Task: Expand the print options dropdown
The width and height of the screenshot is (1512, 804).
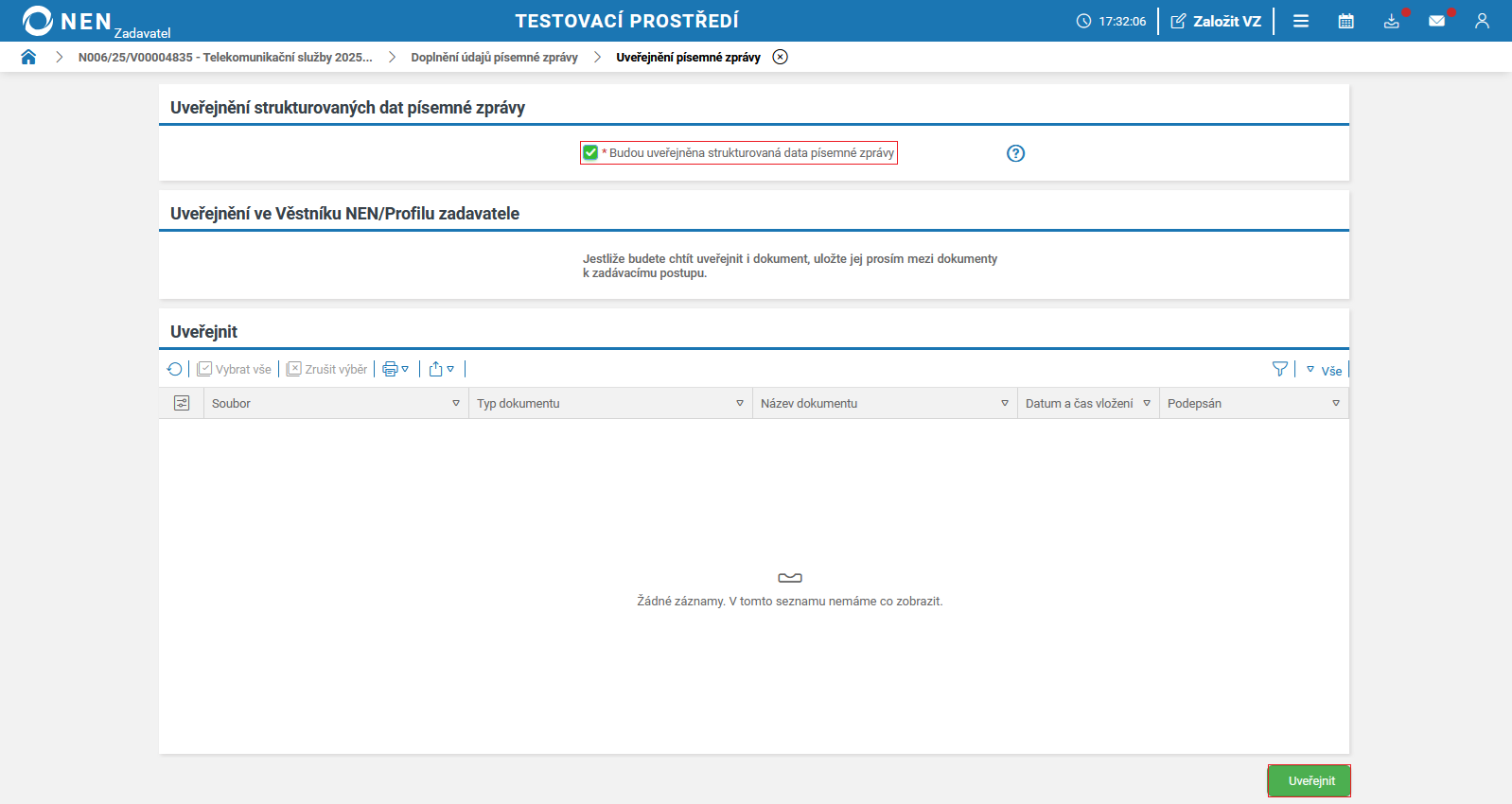Action: click(x=396, y=369)
